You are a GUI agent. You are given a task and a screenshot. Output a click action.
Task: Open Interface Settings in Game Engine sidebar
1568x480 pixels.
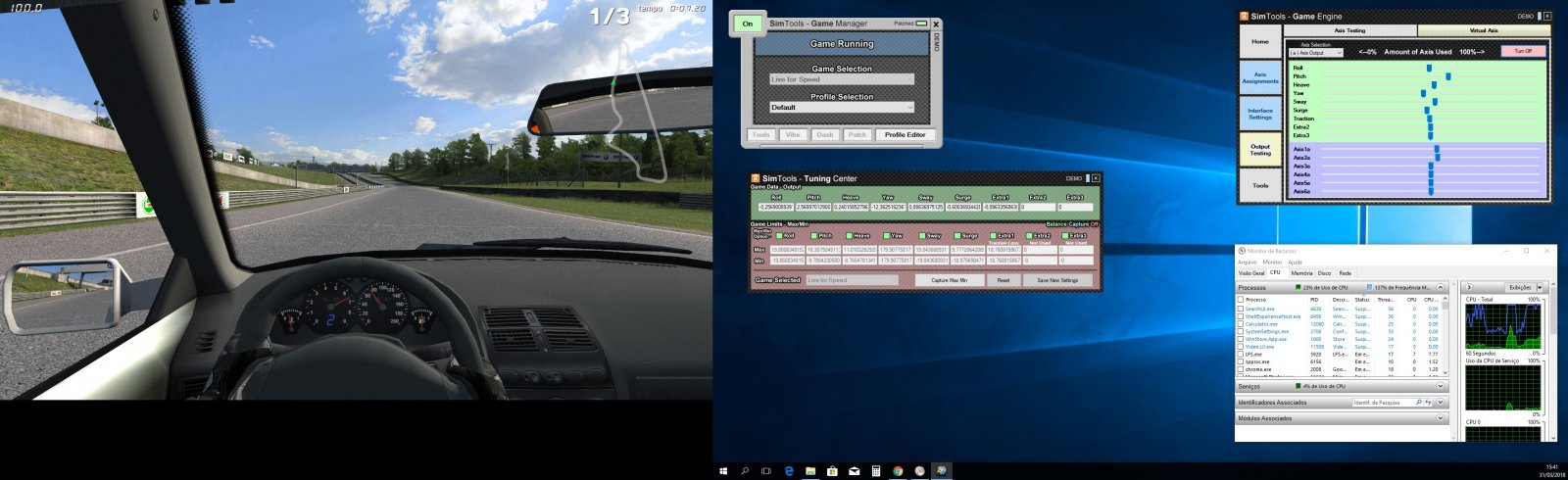click(1260, 114)
